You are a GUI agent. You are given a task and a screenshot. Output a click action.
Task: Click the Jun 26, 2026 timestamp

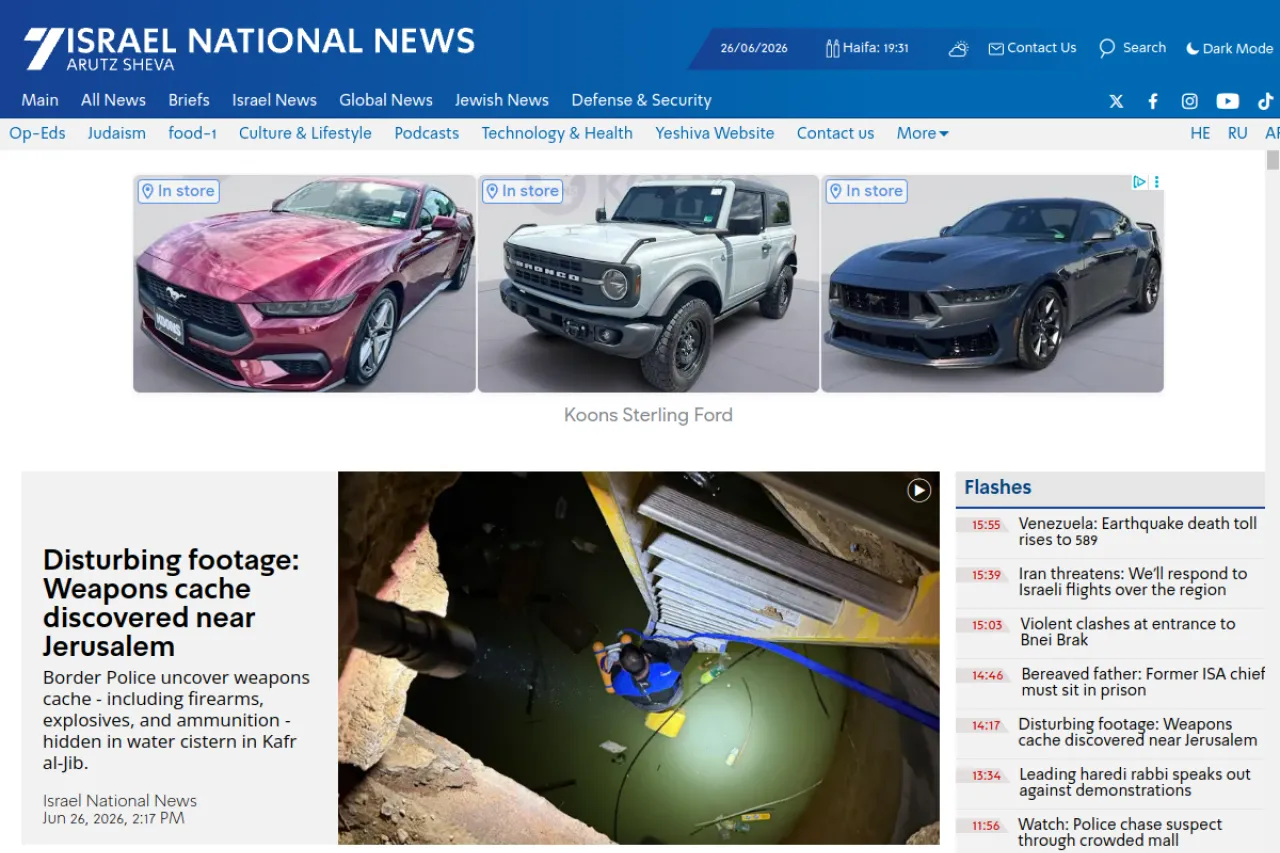click(x=114, y=818)
